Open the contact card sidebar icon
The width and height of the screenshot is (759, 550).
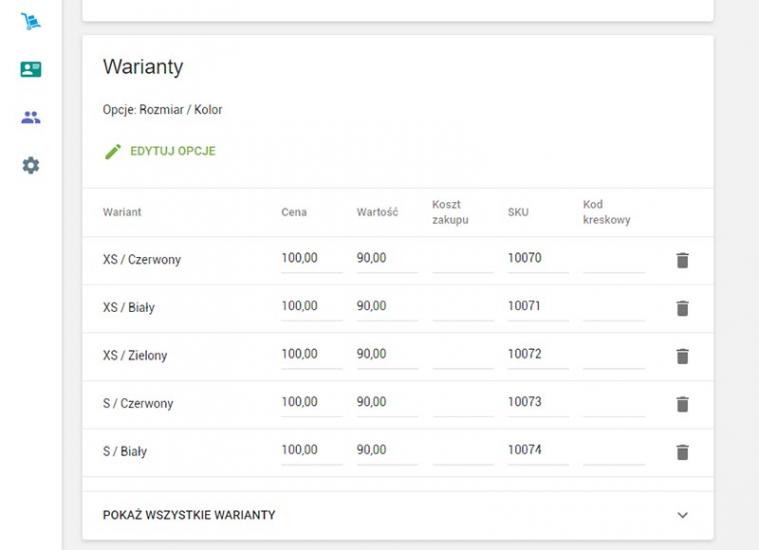click(31, 69)
